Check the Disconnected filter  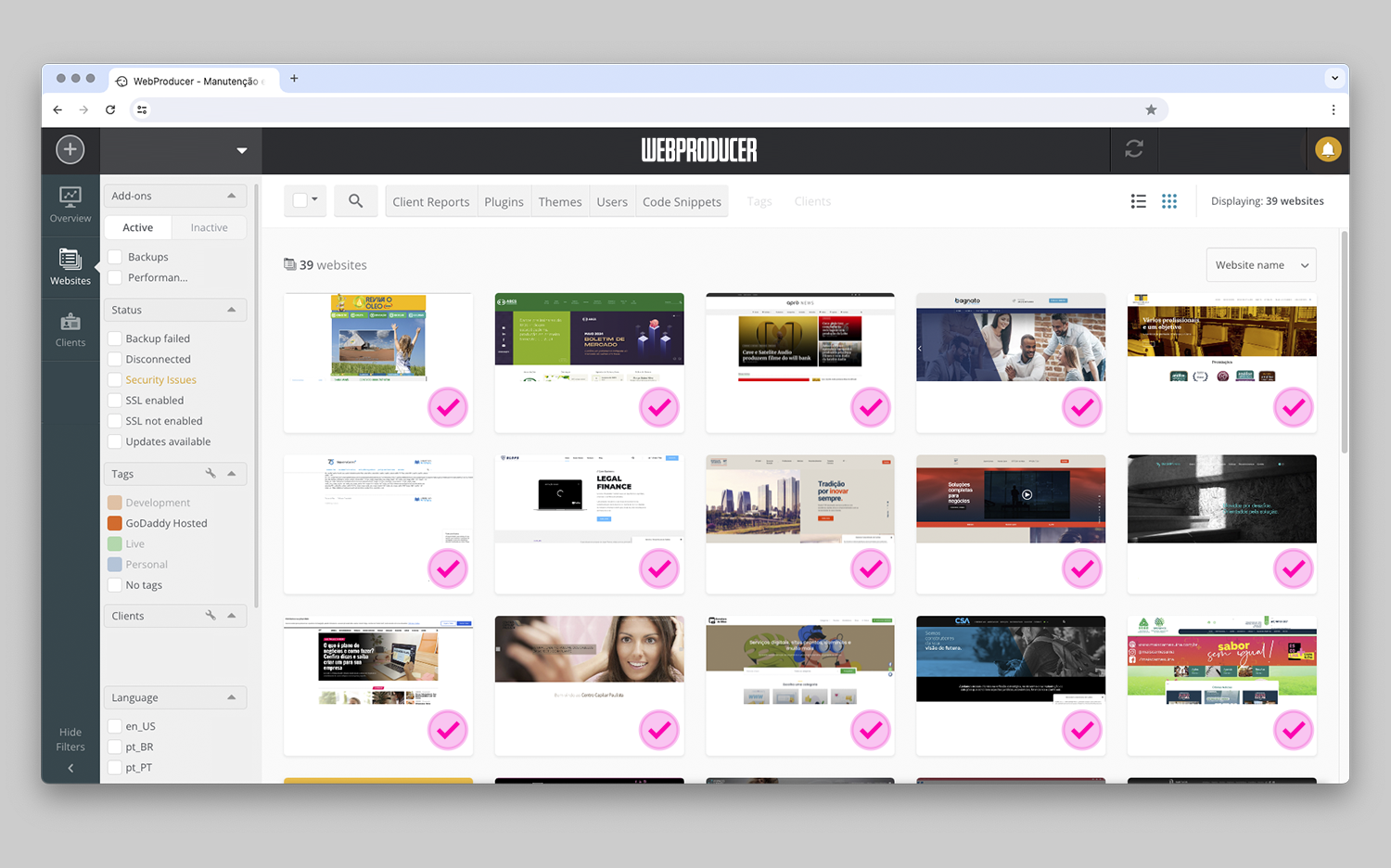point(115,359)
